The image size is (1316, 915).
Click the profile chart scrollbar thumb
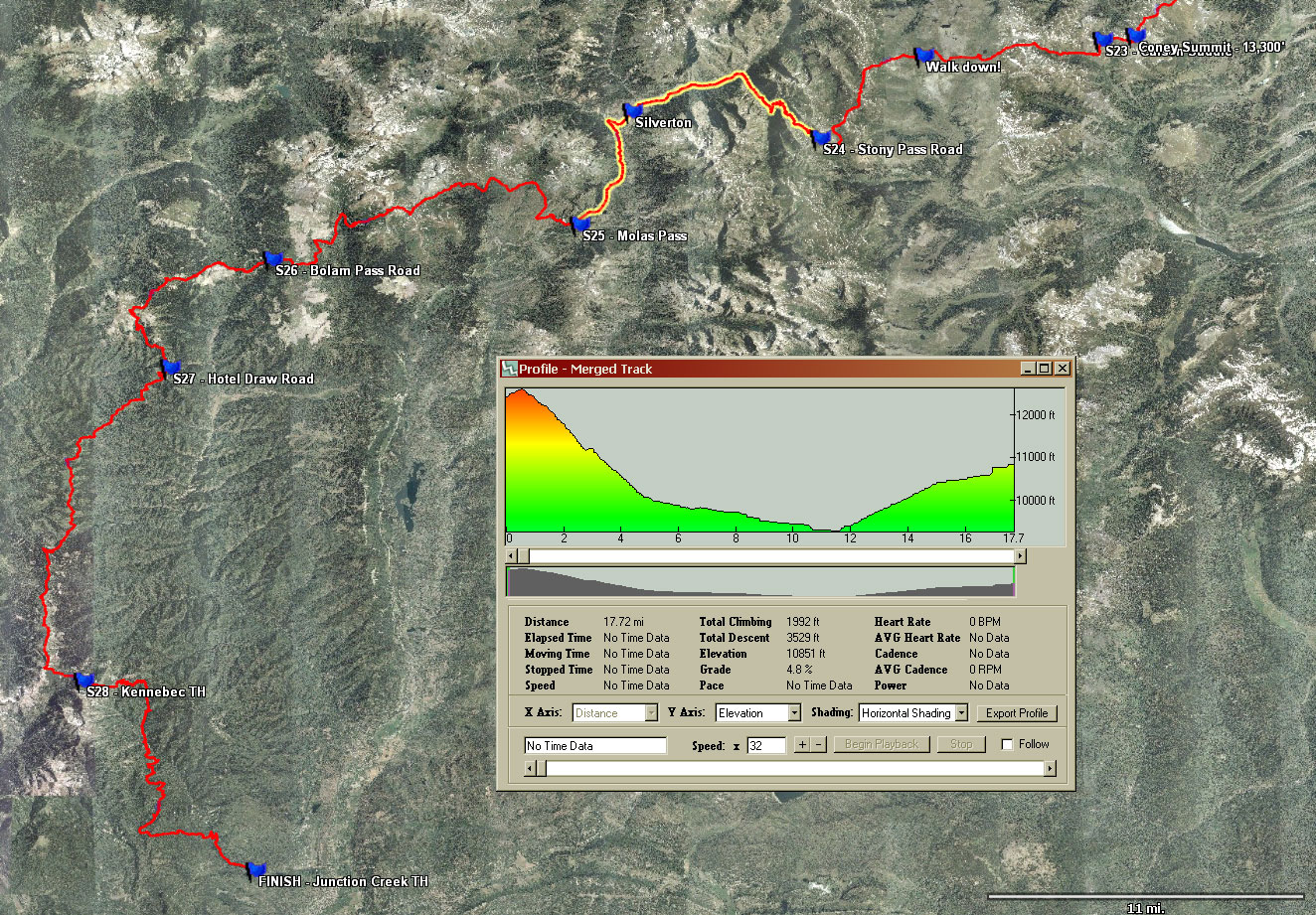524,556
